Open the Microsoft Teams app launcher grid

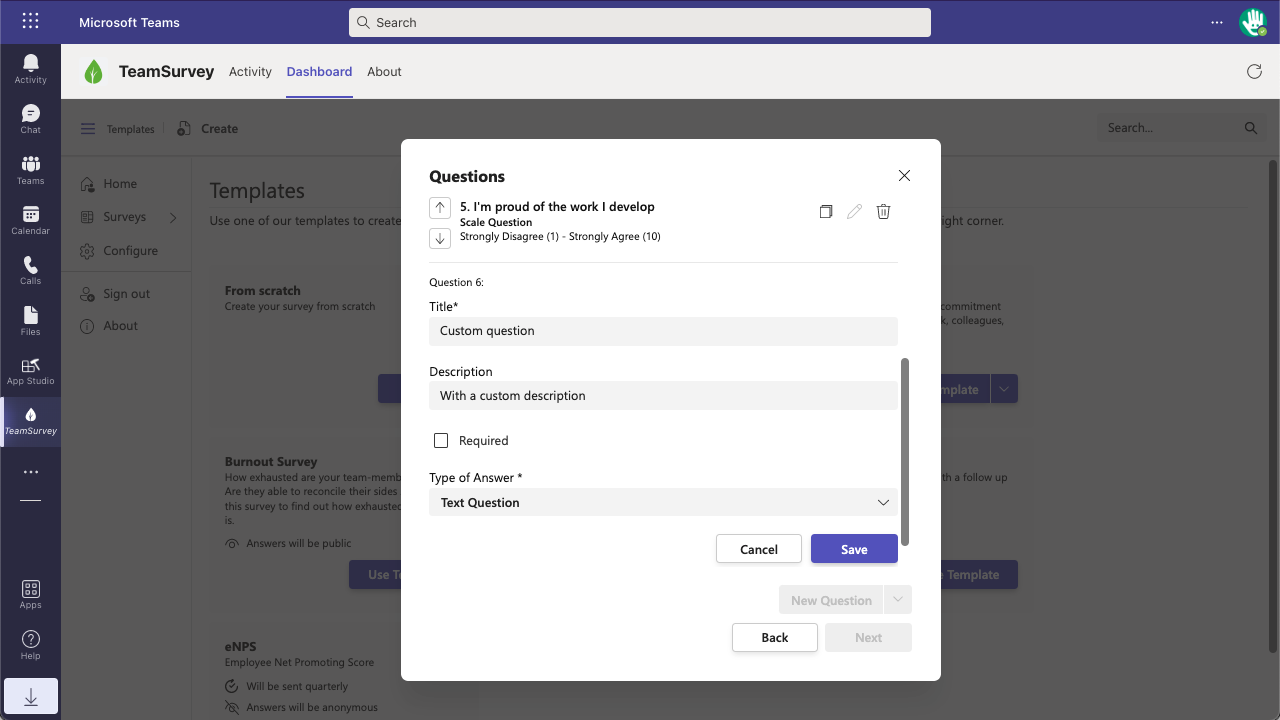pyautogui.click(x=30, y=21)
